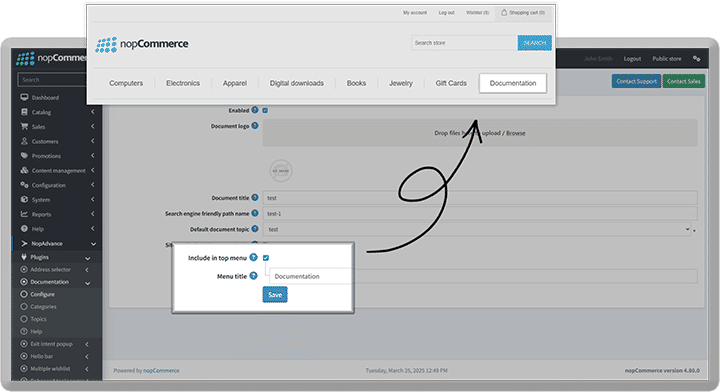Open the Jewelry menu item
Viewport: 720px width, 392px height.
click(400, 83)
